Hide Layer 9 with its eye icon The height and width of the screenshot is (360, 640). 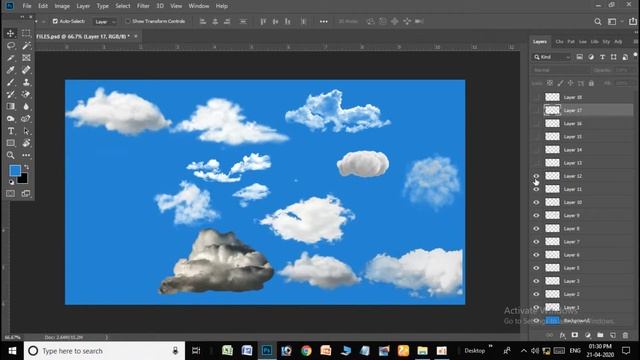[536, 215]
